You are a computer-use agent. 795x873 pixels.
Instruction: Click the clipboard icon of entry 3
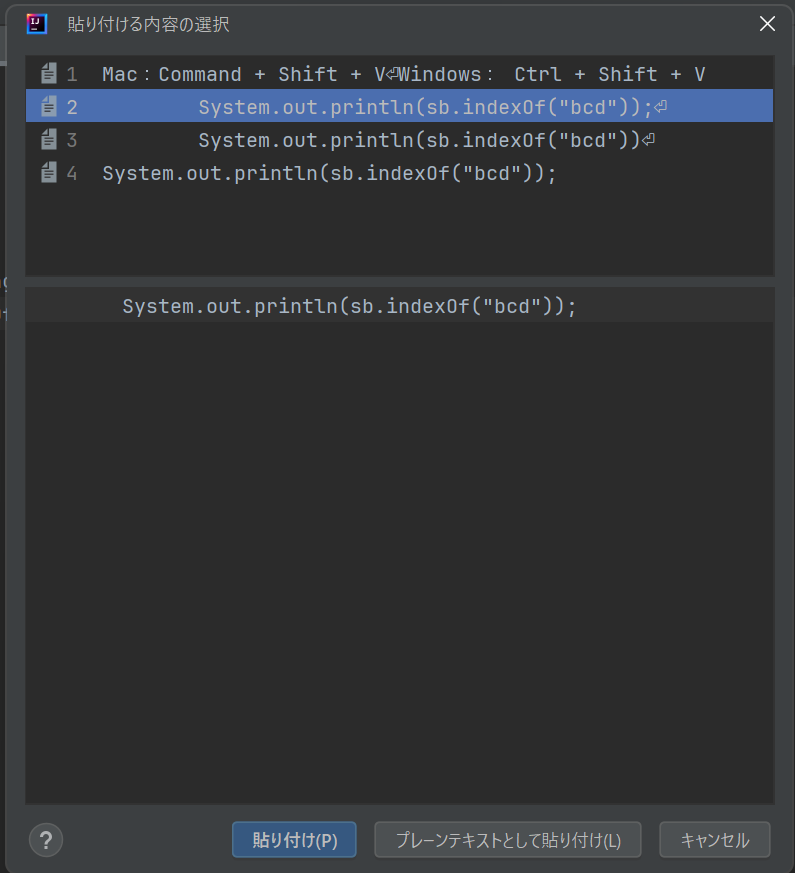coord(49,140)
